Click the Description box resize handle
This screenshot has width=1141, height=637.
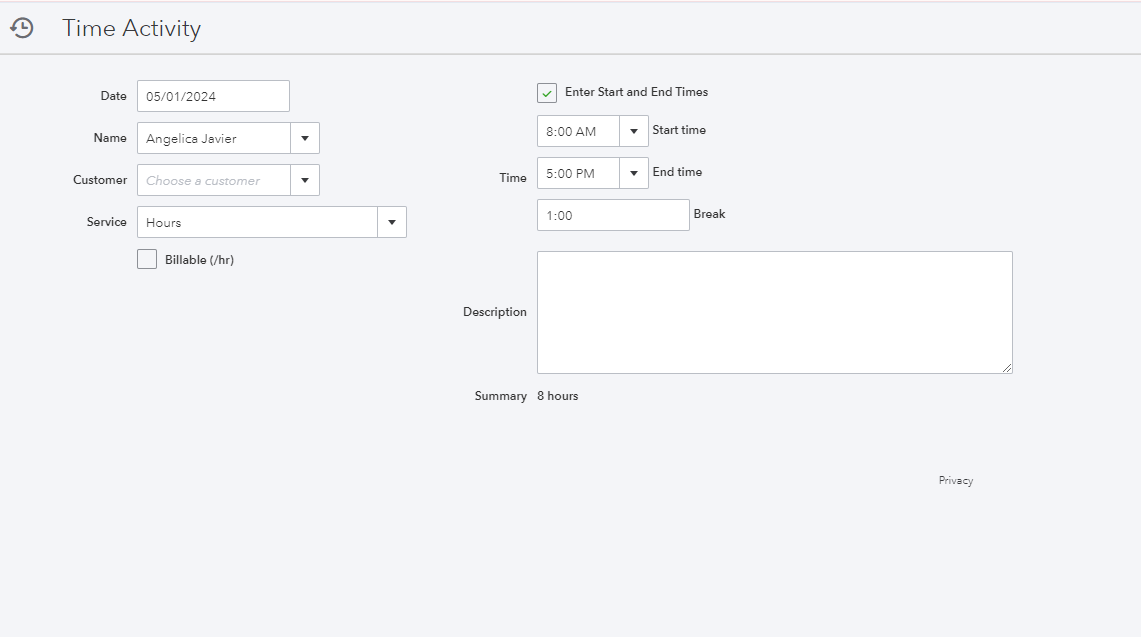[1007, 368]
